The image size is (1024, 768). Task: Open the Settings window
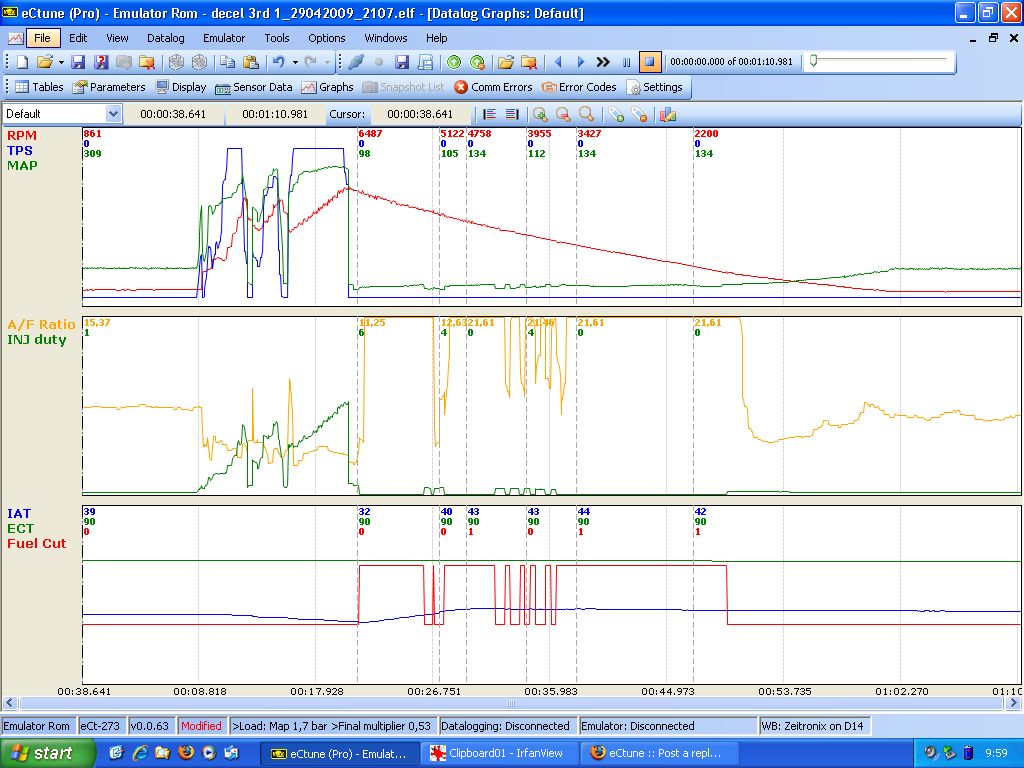(x=654, y=87)
